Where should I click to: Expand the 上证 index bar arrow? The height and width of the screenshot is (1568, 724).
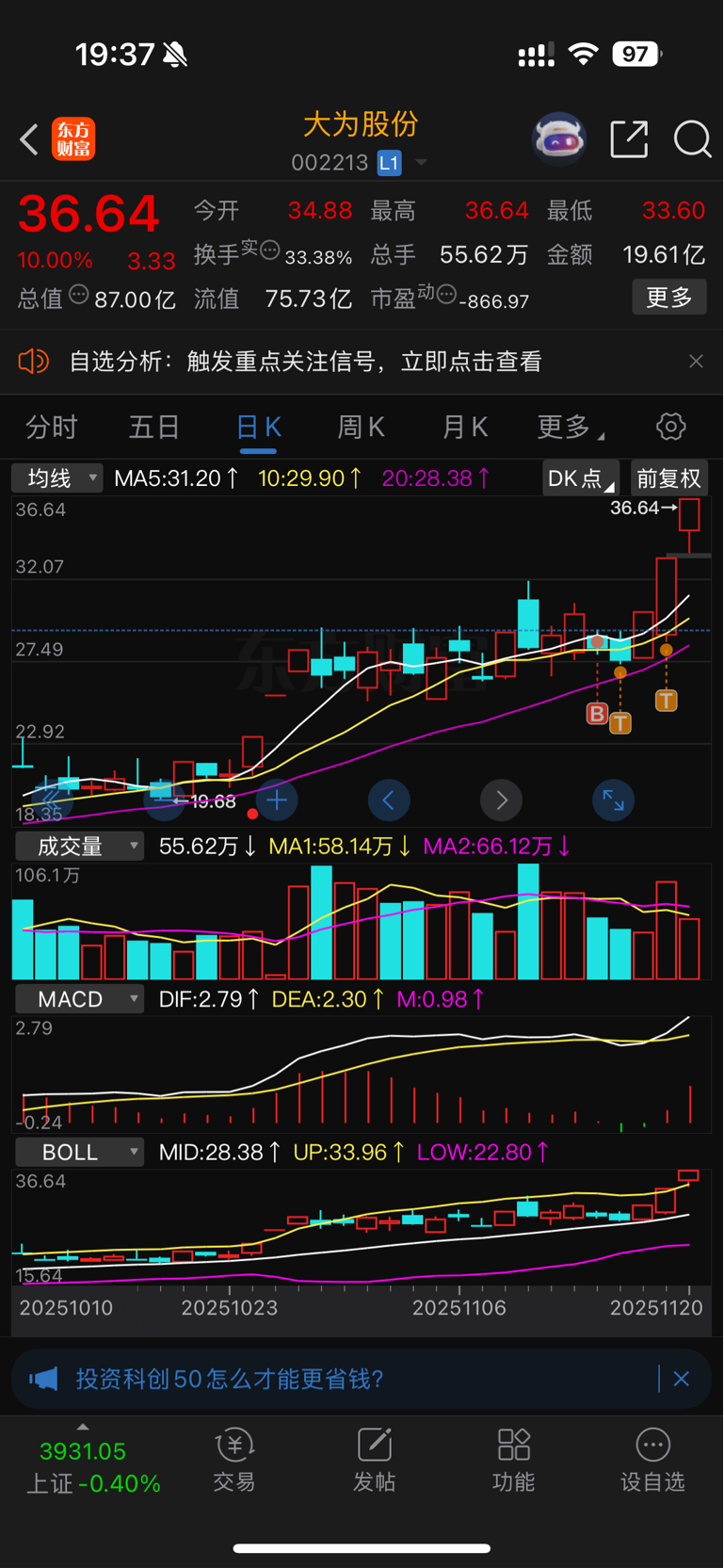tap(83, 1427)
